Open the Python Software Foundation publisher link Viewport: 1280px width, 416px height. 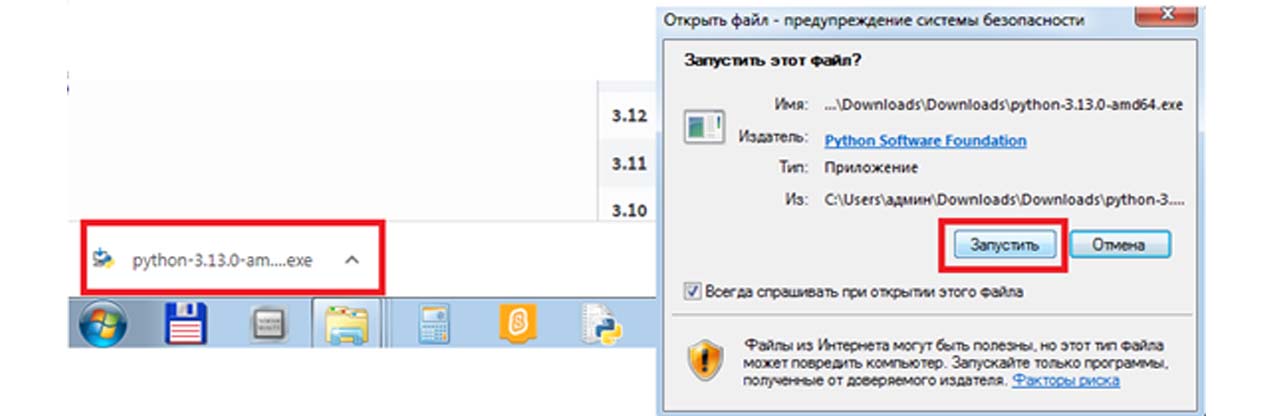(925, 140)
